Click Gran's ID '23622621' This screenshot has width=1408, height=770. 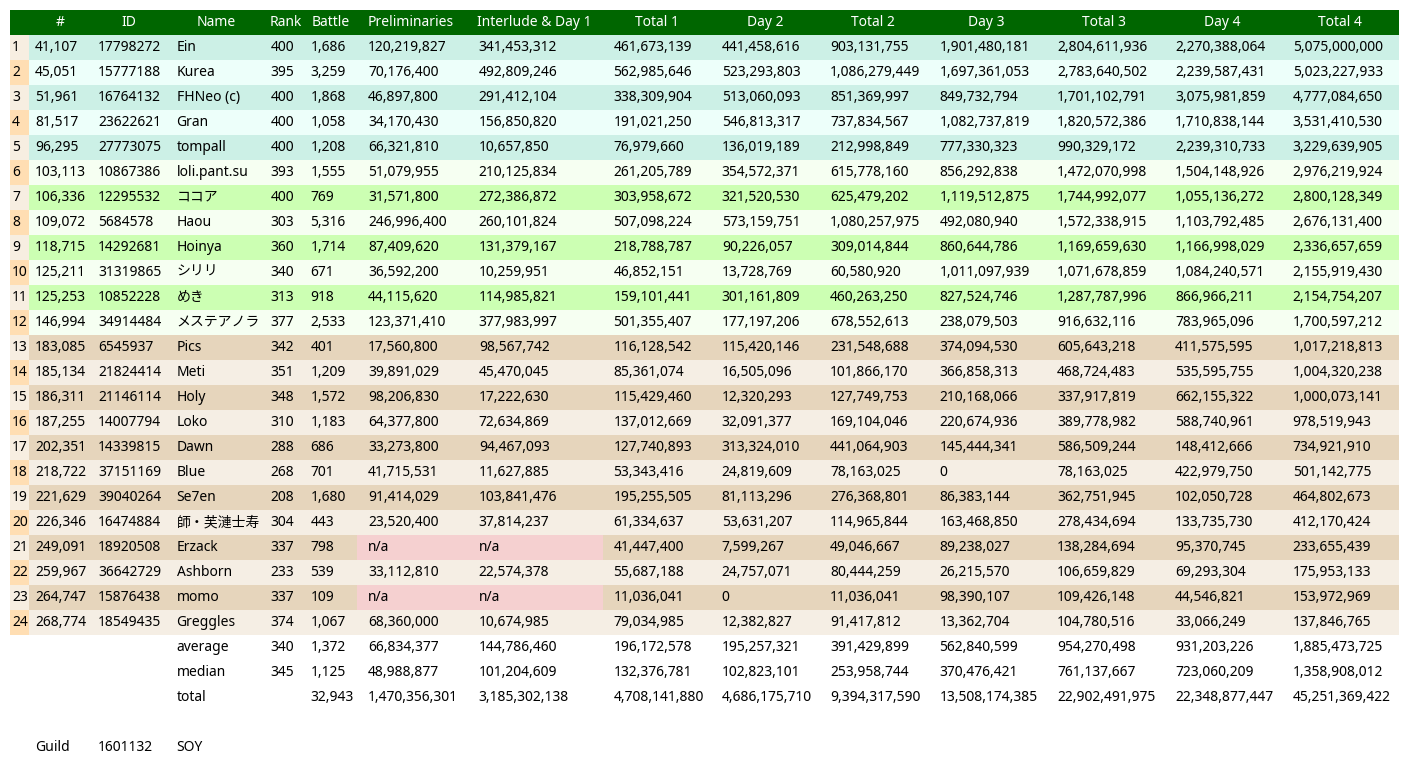click(x=129, y=121)
